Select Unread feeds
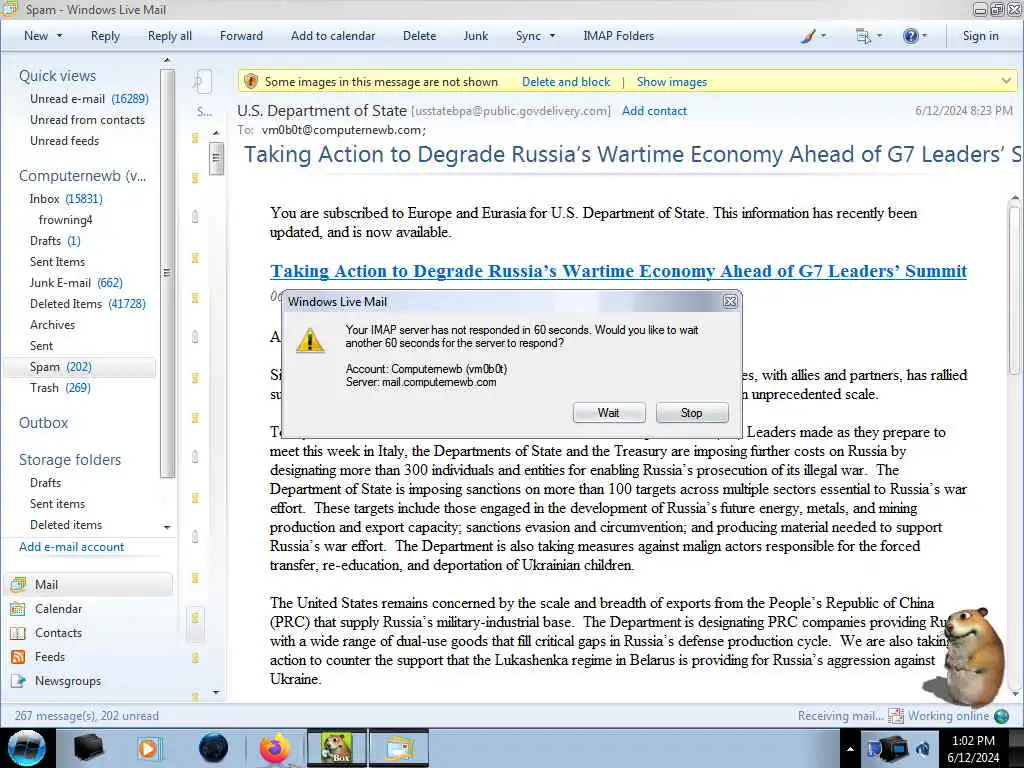This screenshot has height=768, width=1024. pyautogui.click(x=64, y=140)
